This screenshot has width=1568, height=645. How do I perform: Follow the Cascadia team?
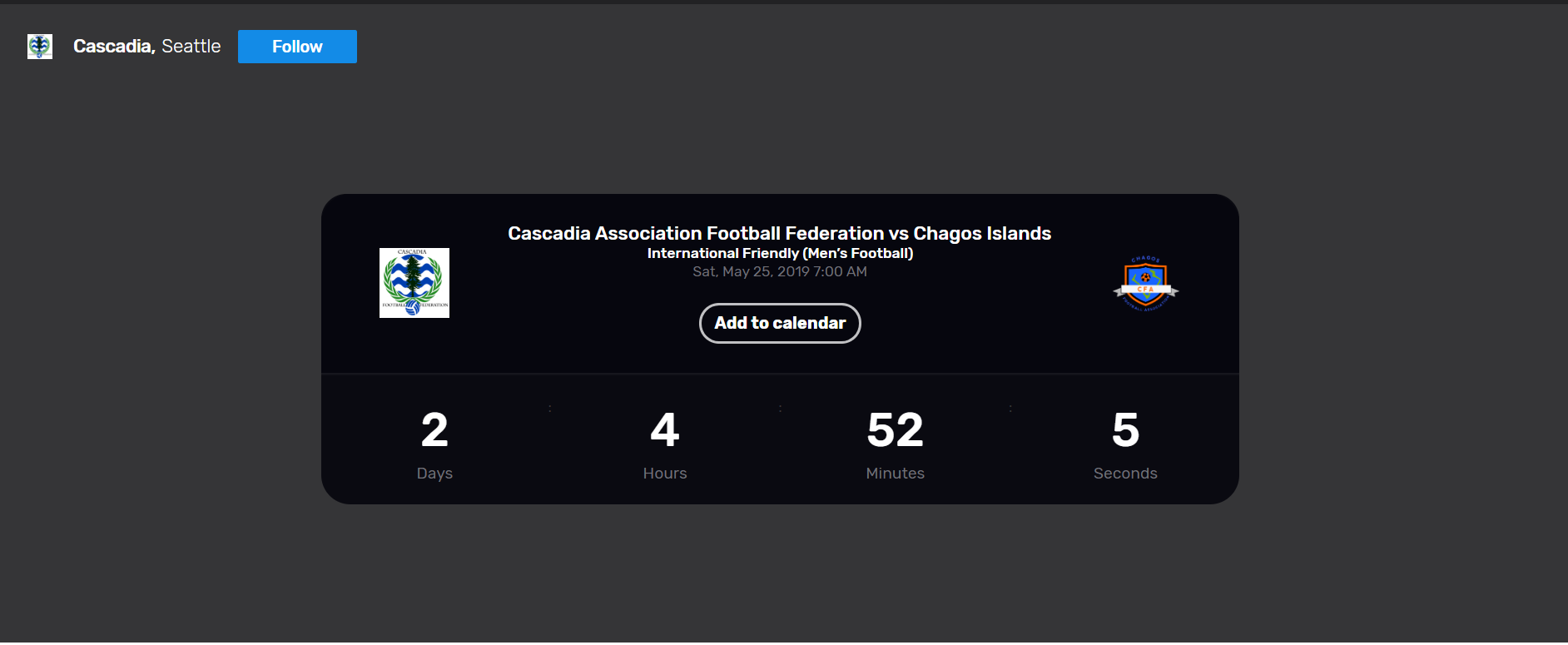[297, 47]
